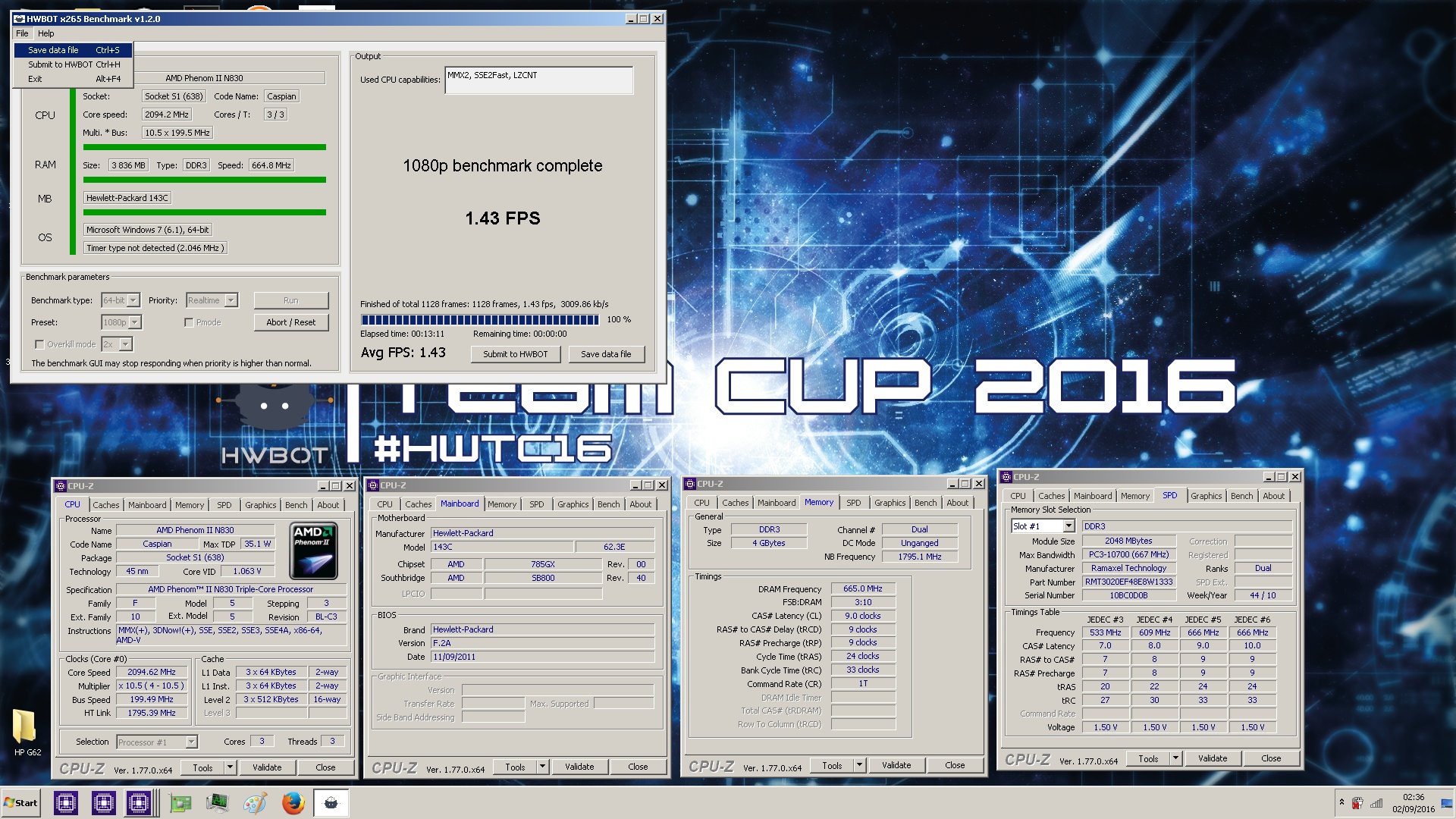Click HWBOT x265 Benchmark title bar icon
This screenshot has width=1456, height=819.
click(20, 19)
